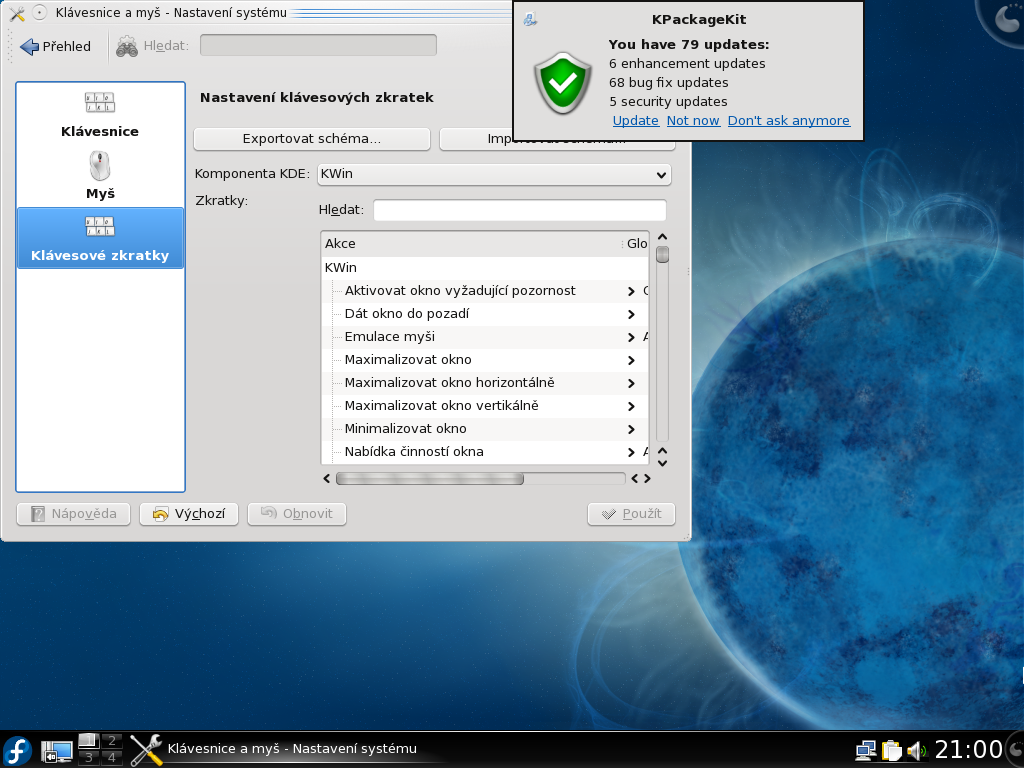Click Not now in KPackageKit

click(x=693, y=120)
